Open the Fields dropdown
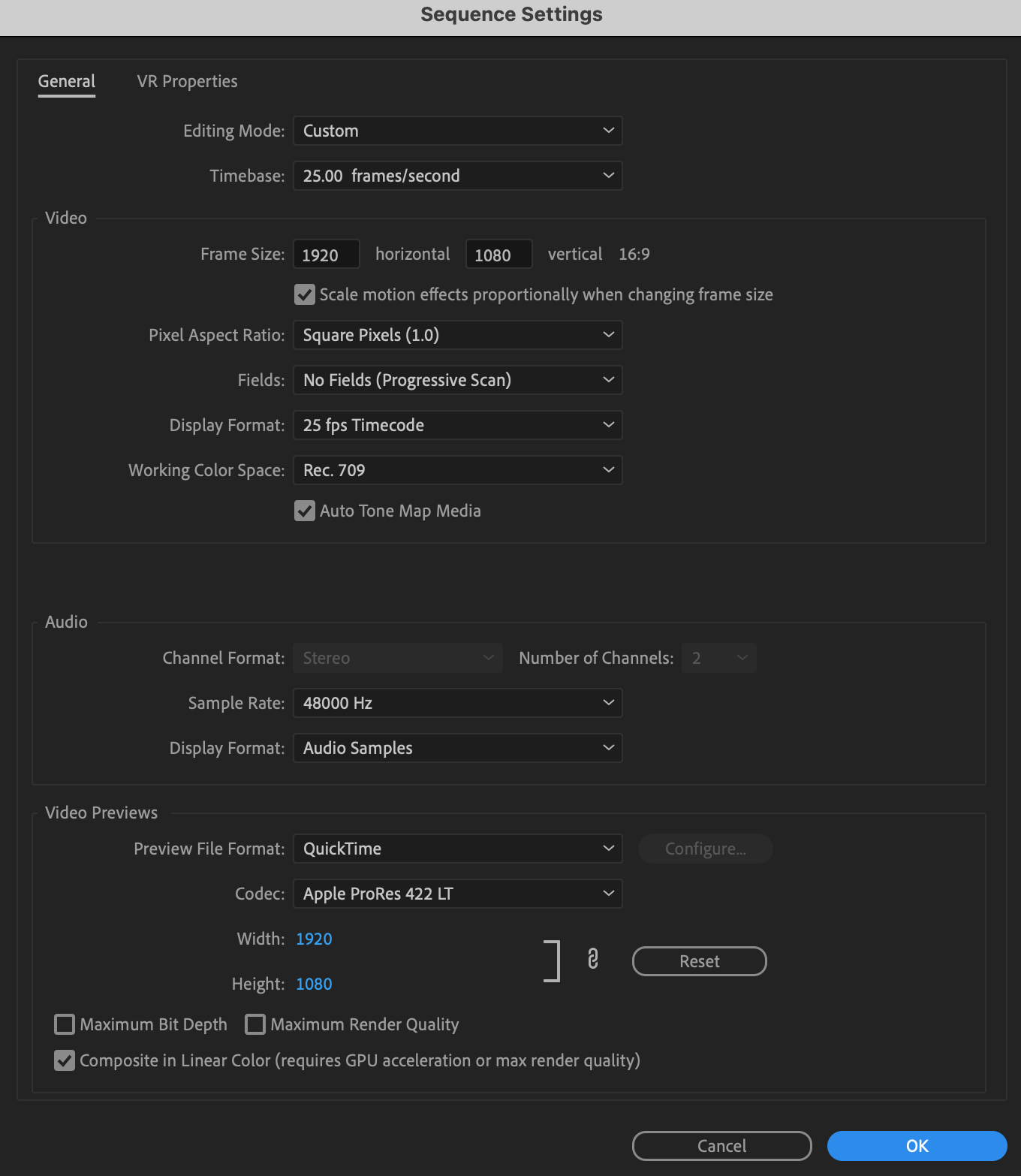 [x=457, y=380]
